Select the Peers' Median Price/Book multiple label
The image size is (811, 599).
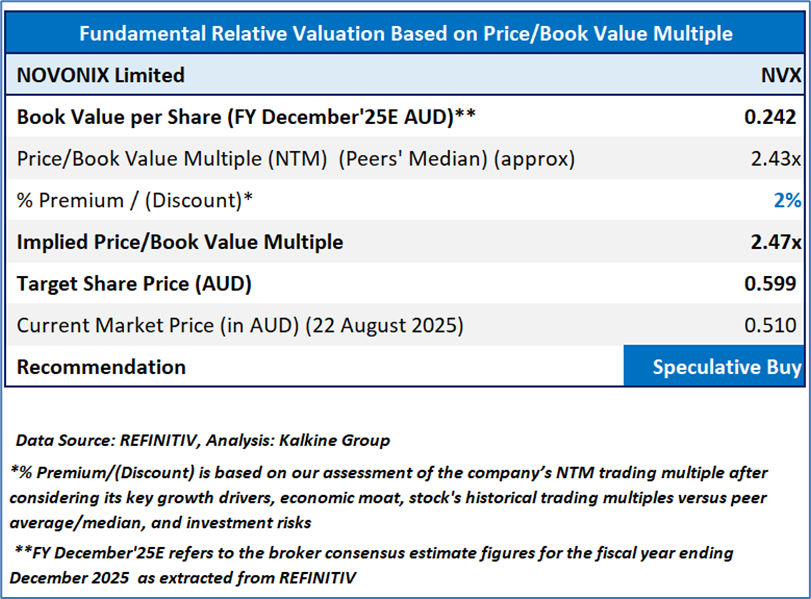(x=296, y=158)
